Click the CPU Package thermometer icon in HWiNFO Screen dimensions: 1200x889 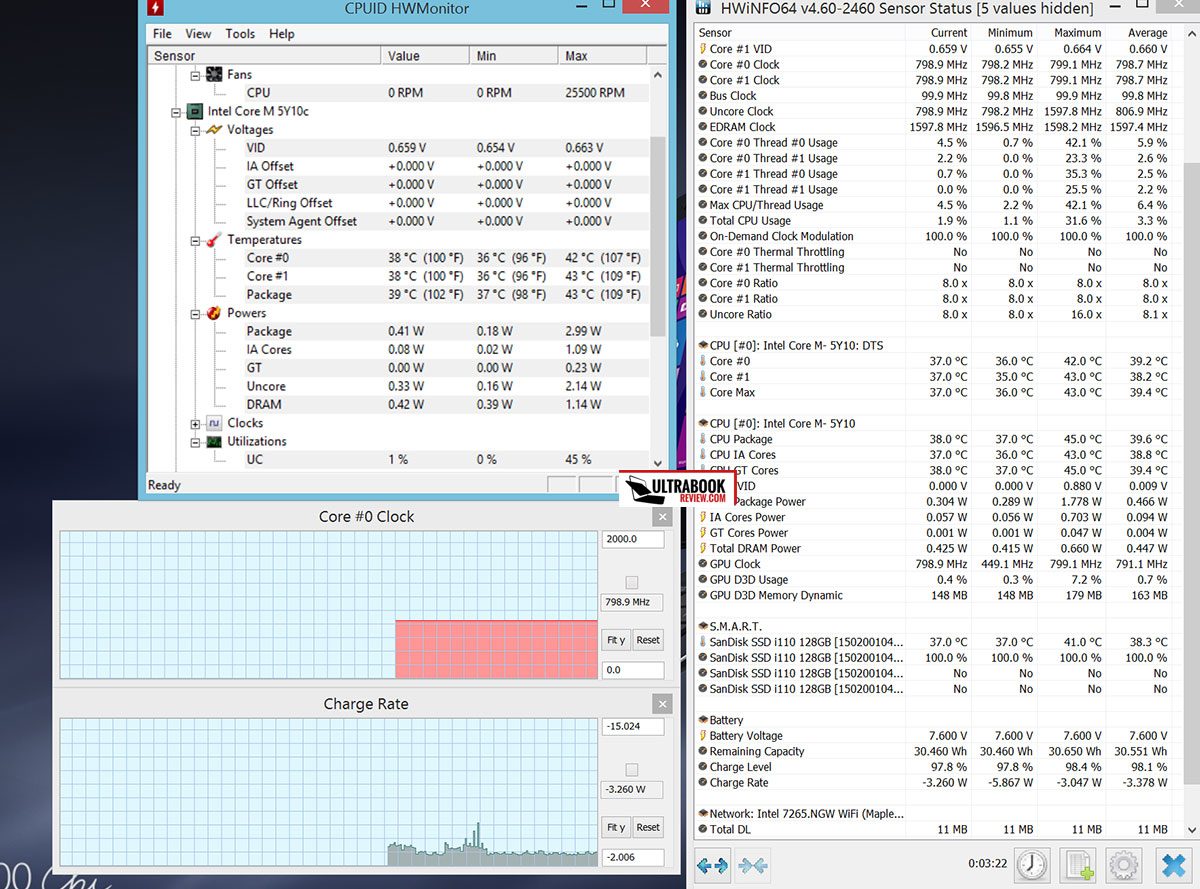(x=702, y=439)
